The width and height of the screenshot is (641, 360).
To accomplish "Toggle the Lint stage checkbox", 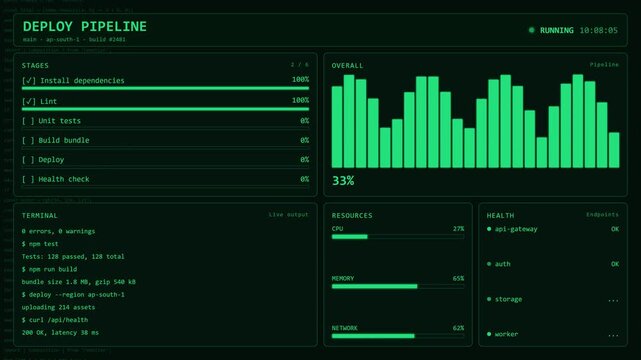I will click(29, 101).
